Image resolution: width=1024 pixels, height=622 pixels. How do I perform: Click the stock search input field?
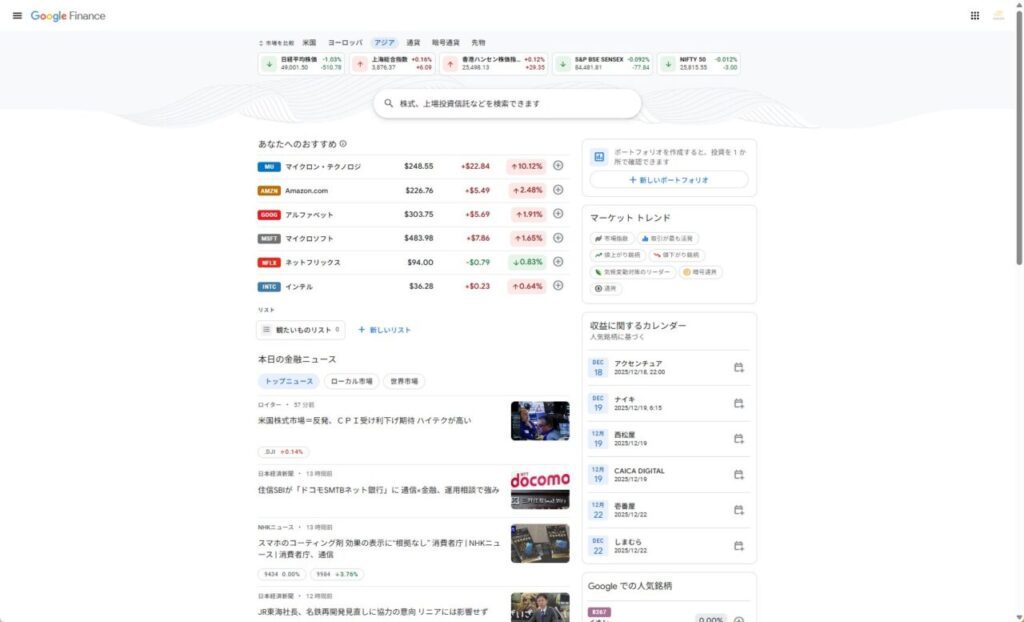coord(510,103)
